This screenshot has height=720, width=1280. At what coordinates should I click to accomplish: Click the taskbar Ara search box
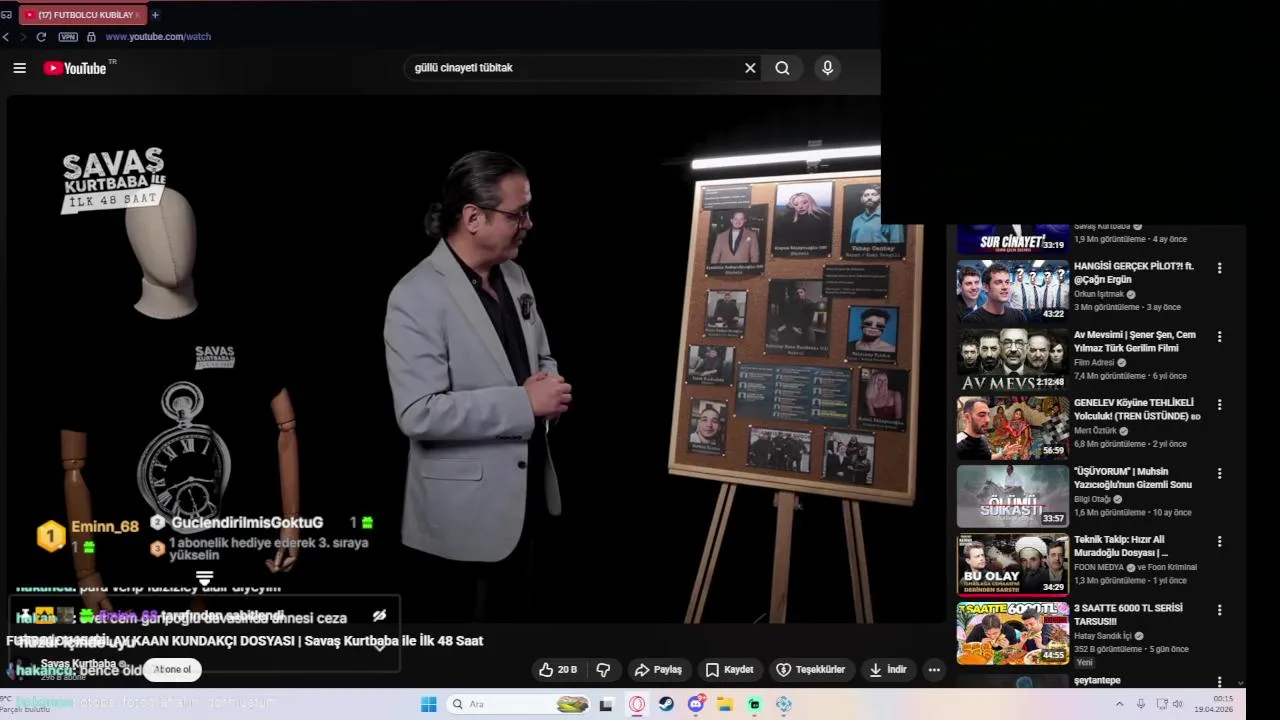[x=518, y=704]
